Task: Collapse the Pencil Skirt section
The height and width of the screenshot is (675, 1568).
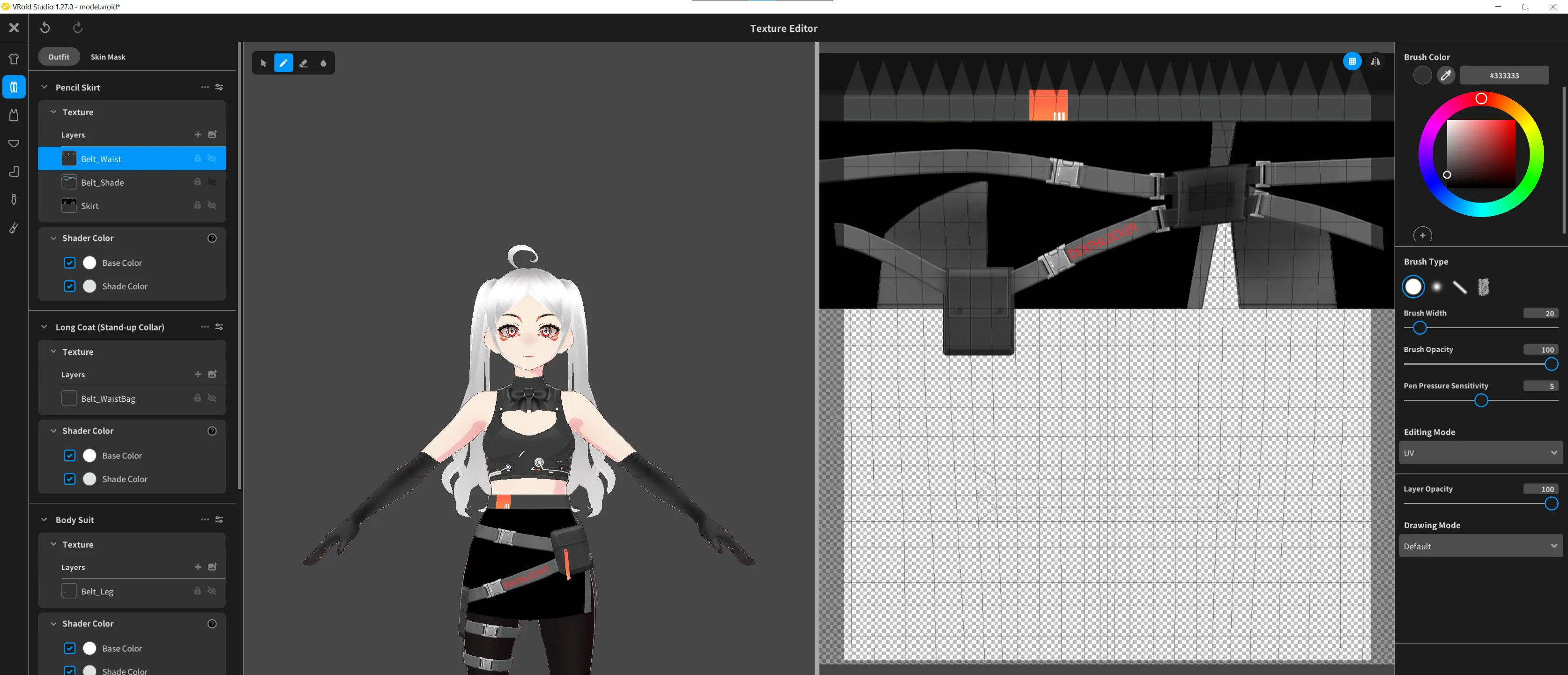Action: pyautogui.click(x=44, y=87)
